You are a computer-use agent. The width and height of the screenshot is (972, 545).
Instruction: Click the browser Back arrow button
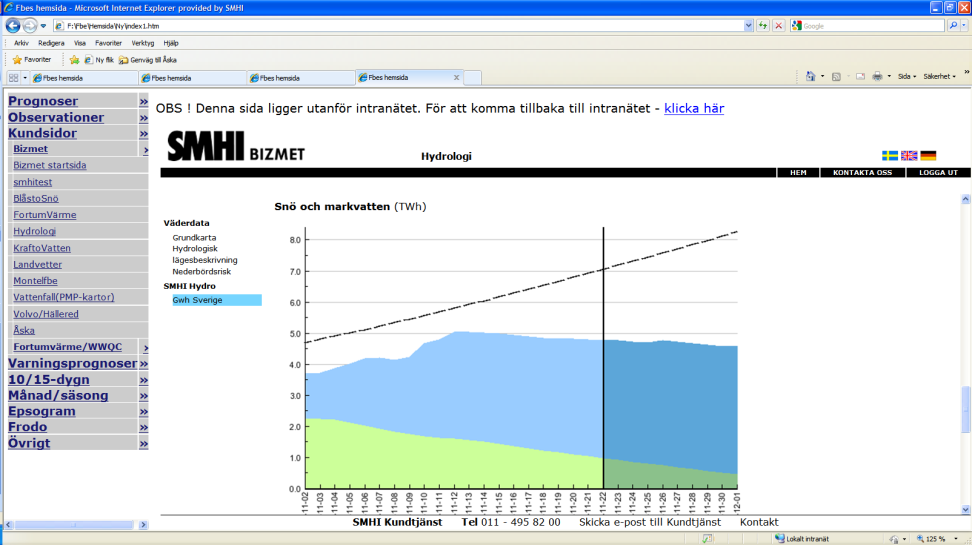[x=12, y=25]
